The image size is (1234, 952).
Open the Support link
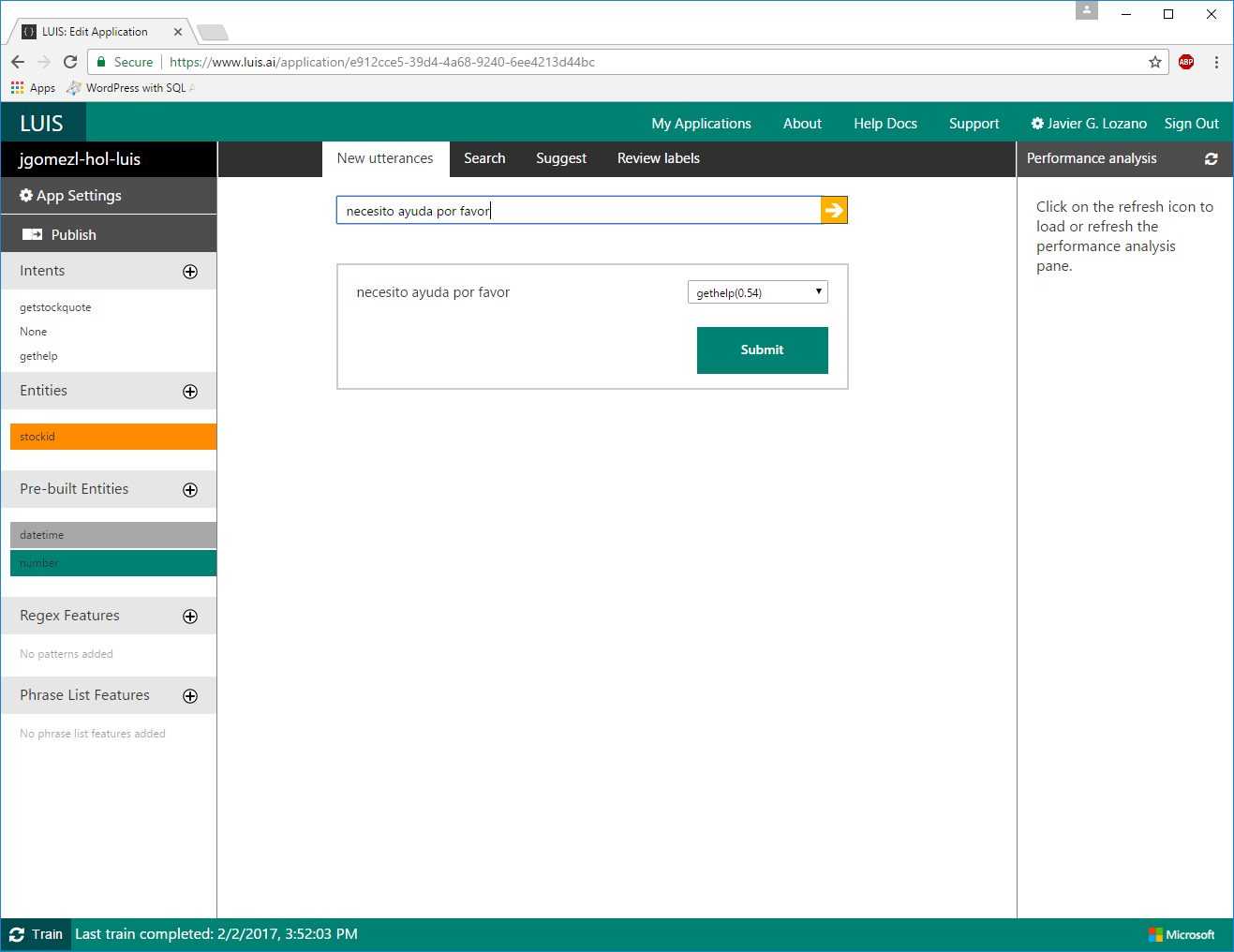coord(974,124)
